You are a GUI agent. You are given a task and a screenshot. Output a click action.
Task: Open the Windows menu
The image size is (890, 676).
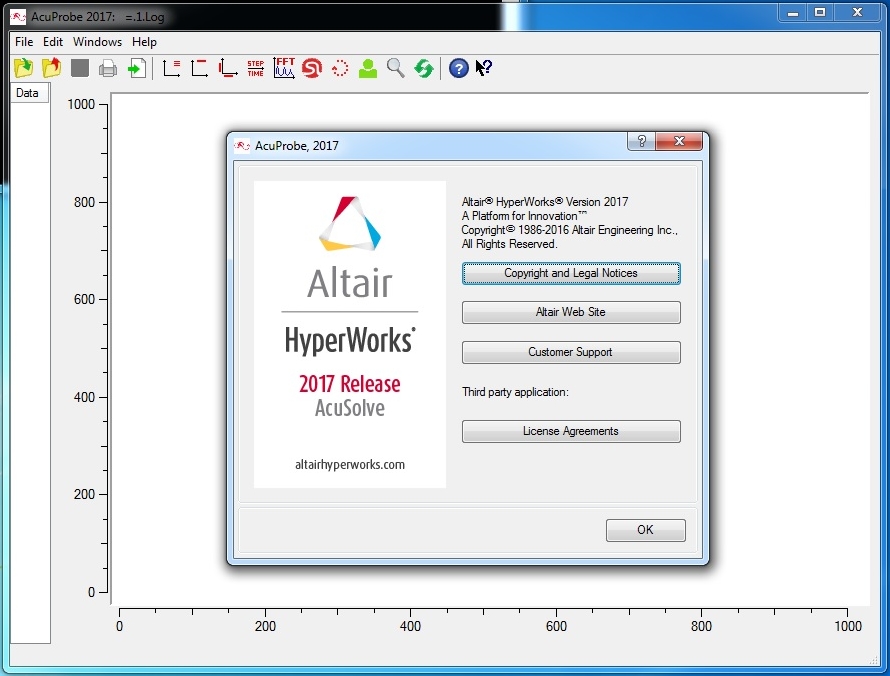click(x=97, y=42)
